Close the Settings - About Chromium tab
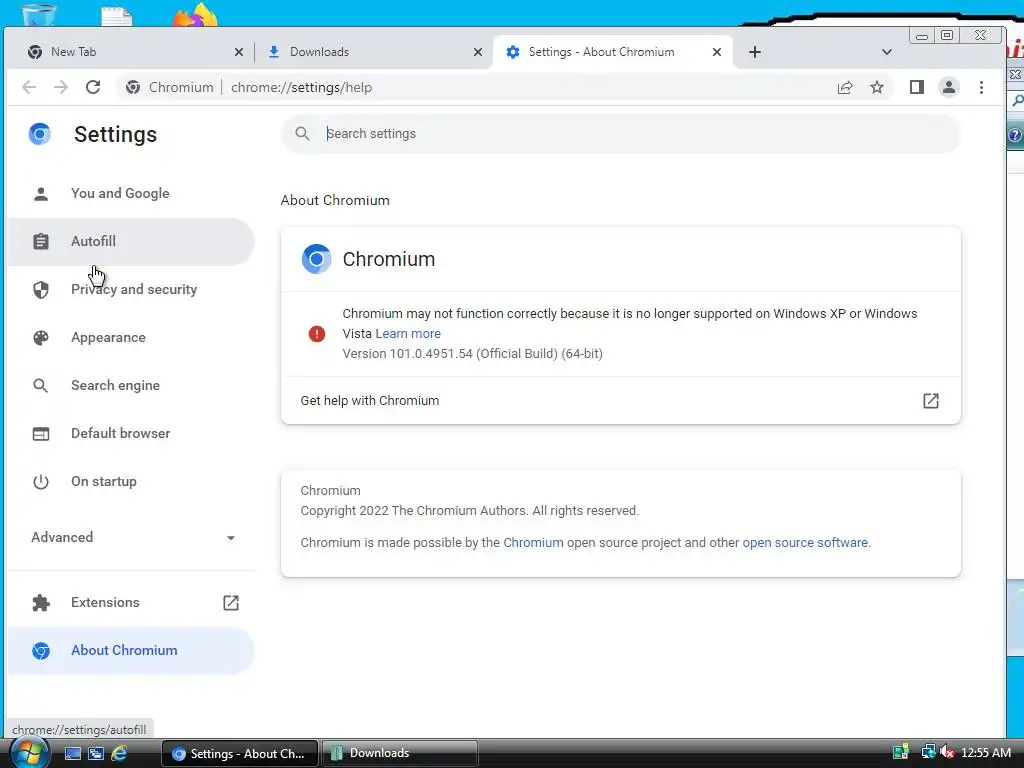1024x768 pixels. coord(716,52)
